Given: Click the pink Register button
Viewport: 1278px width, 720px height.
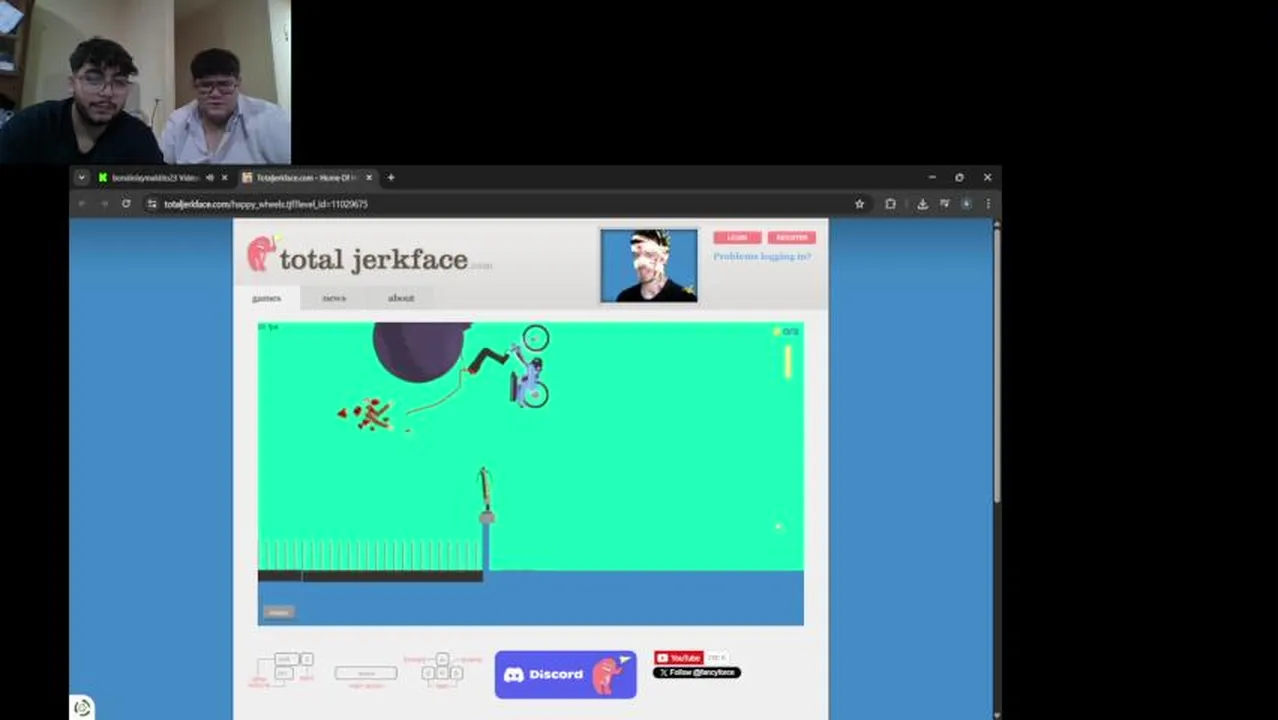Looking at the screenshot, I should pyautogui.click(x=792, y=238).
